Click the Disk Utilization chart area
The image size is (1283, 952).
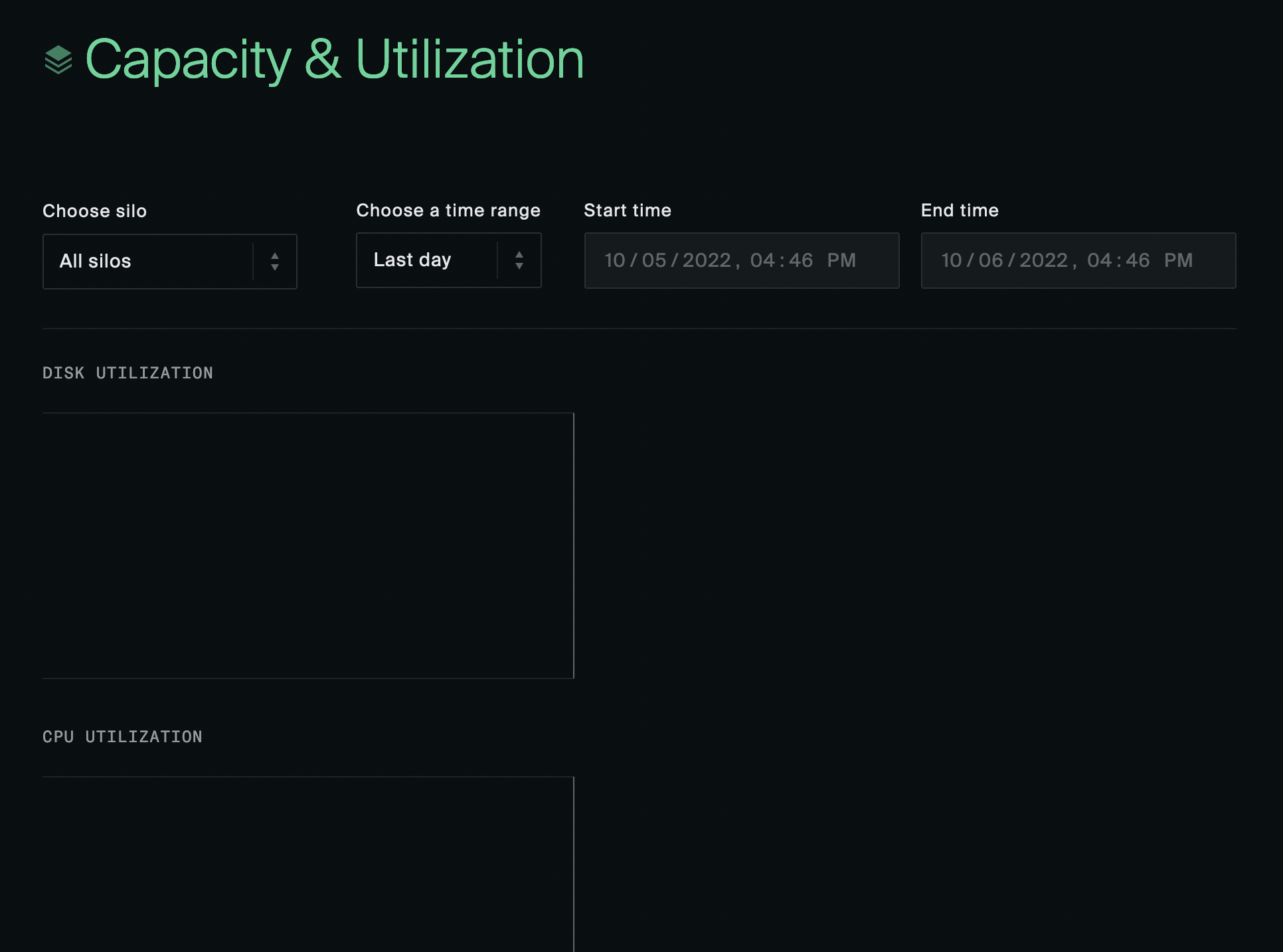pyautogui.click(x=308, y=546)
